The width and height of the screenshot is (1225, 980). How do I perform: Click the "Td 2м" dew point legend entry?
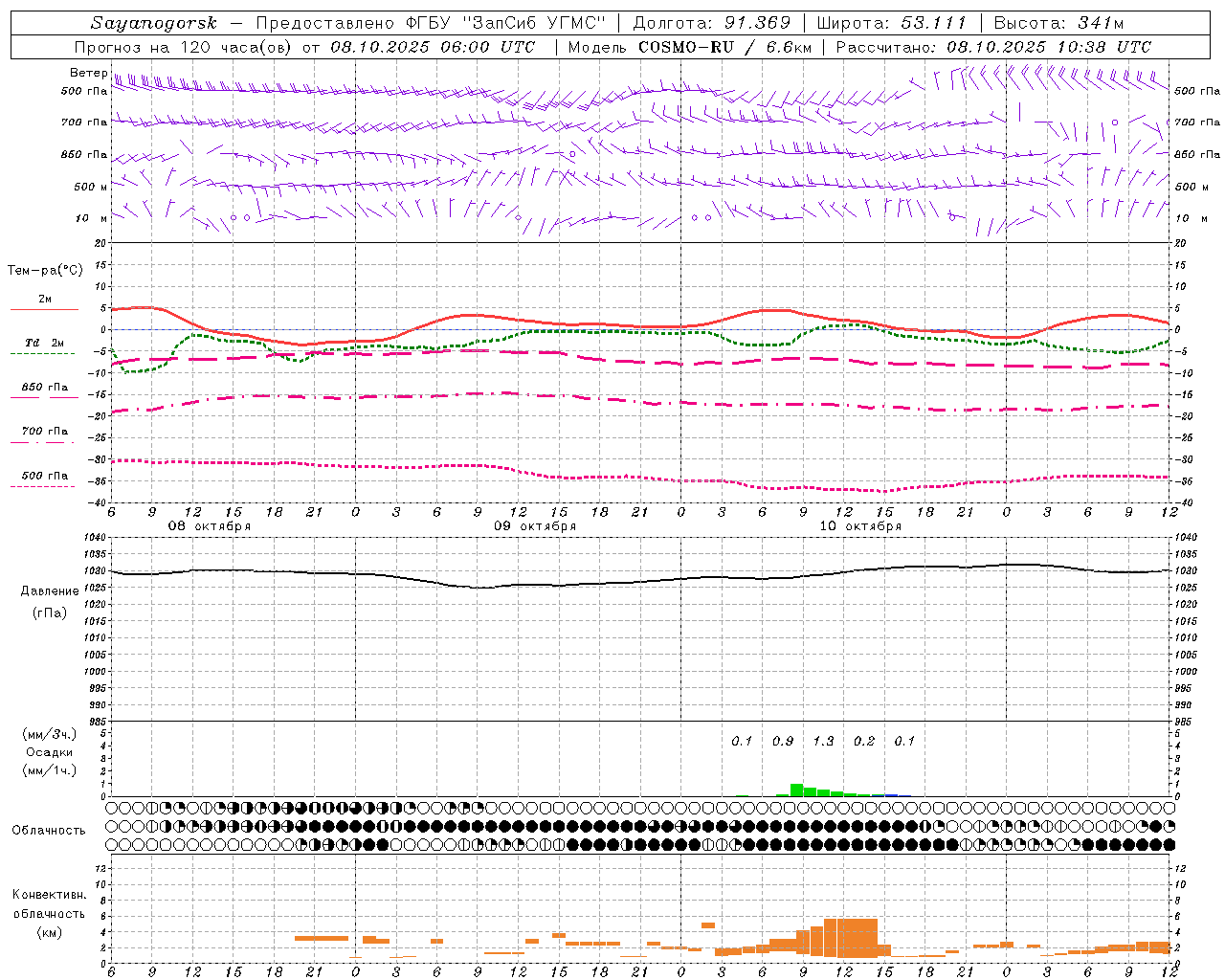tap(45, 343)
